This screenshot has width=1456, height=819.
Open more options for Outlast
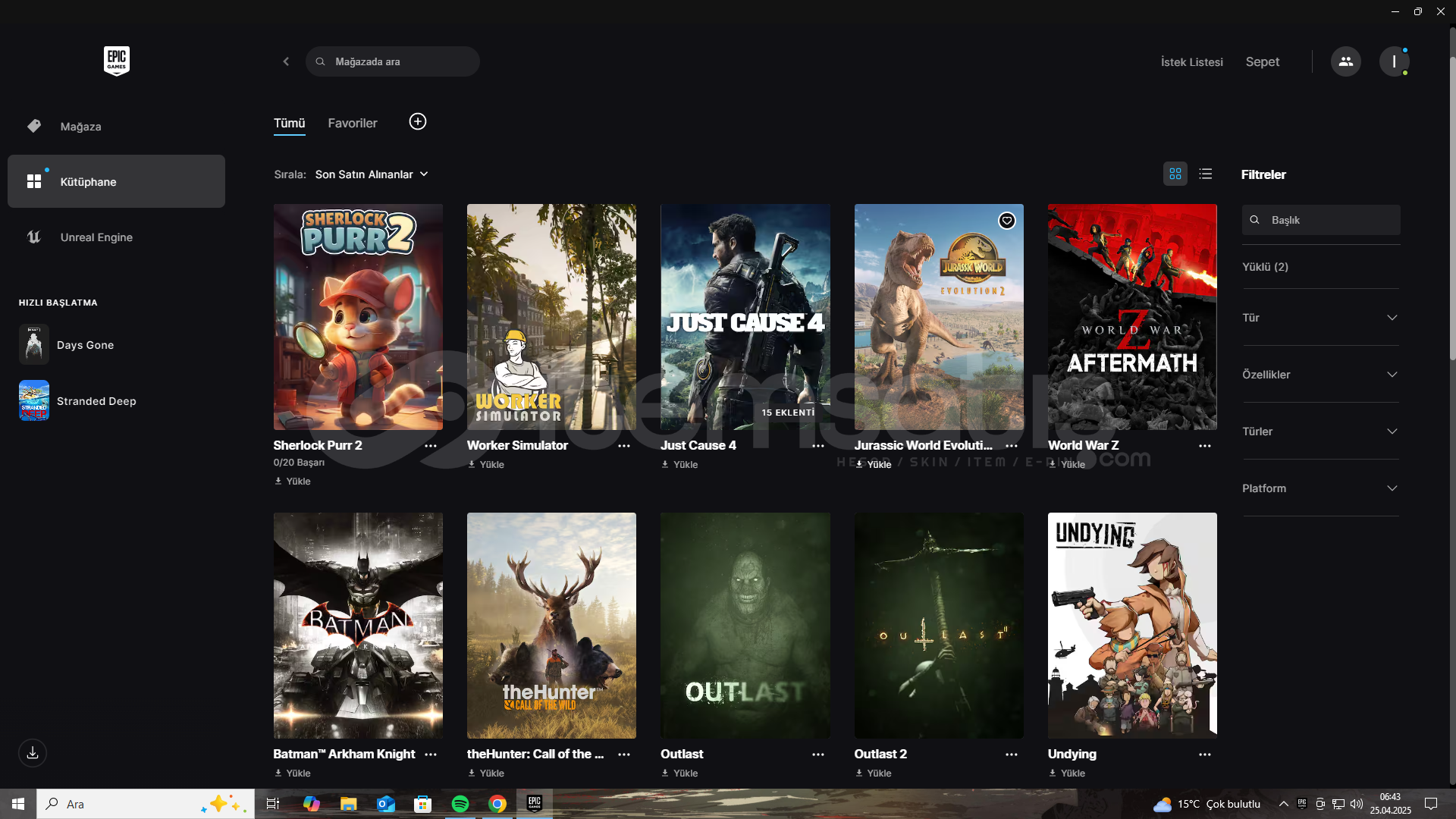pyautogui.click(x=818, y=755)
